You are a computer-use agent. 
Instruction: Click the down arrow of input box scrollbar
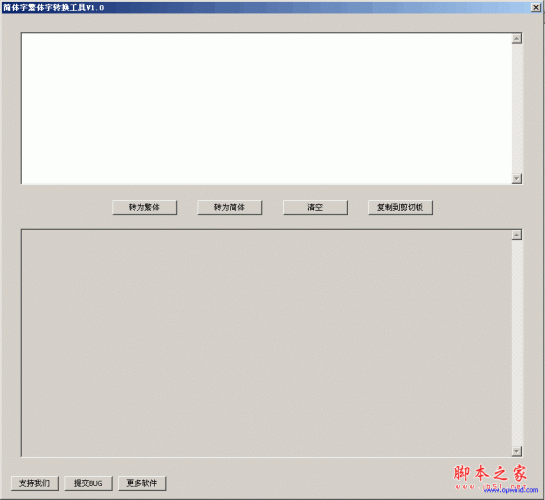pyautogui.click(x=517, y=179)
